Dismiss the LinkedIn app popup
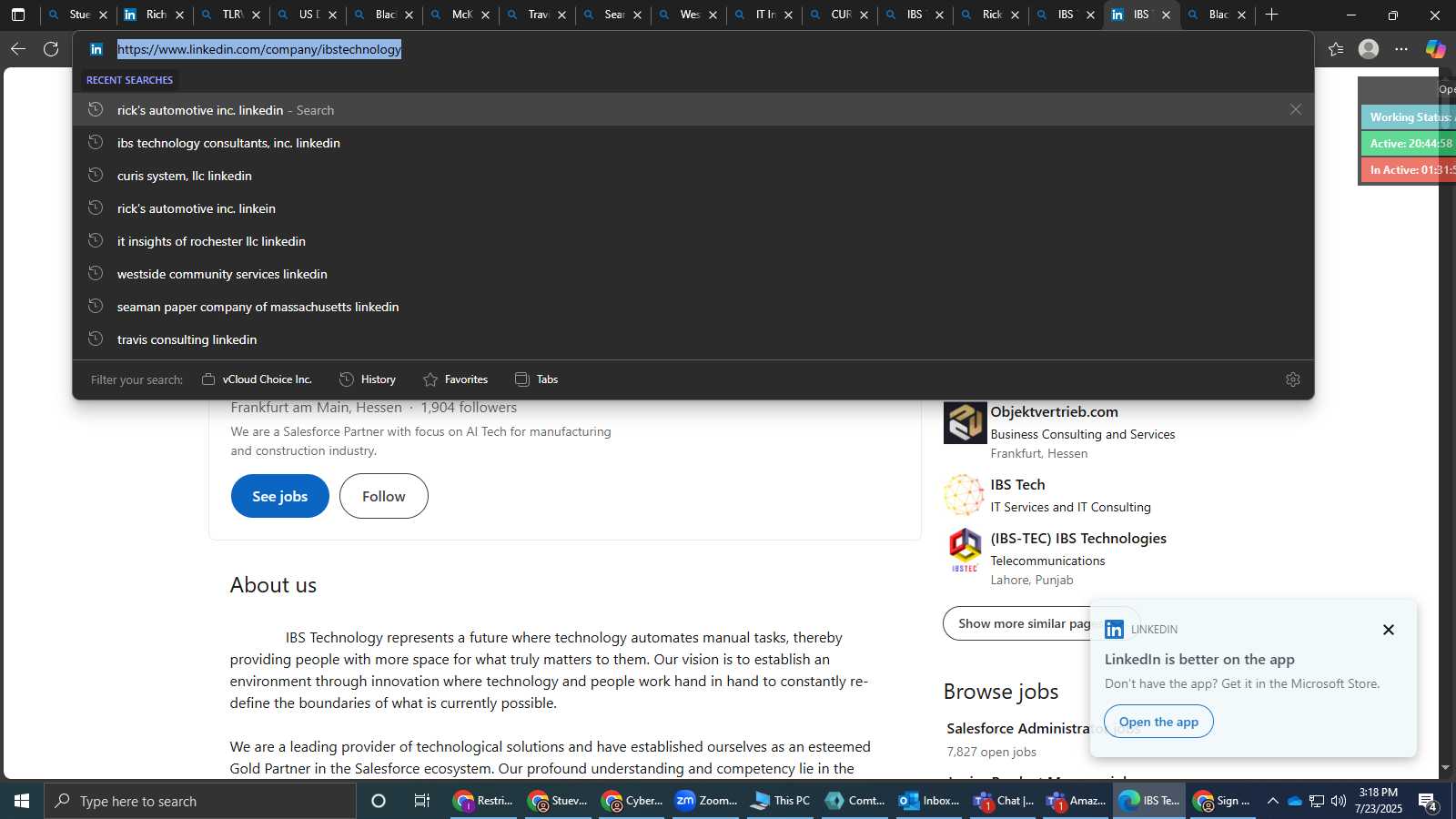This screenshot has height=819, width=1456. [x=1388, y=630]
